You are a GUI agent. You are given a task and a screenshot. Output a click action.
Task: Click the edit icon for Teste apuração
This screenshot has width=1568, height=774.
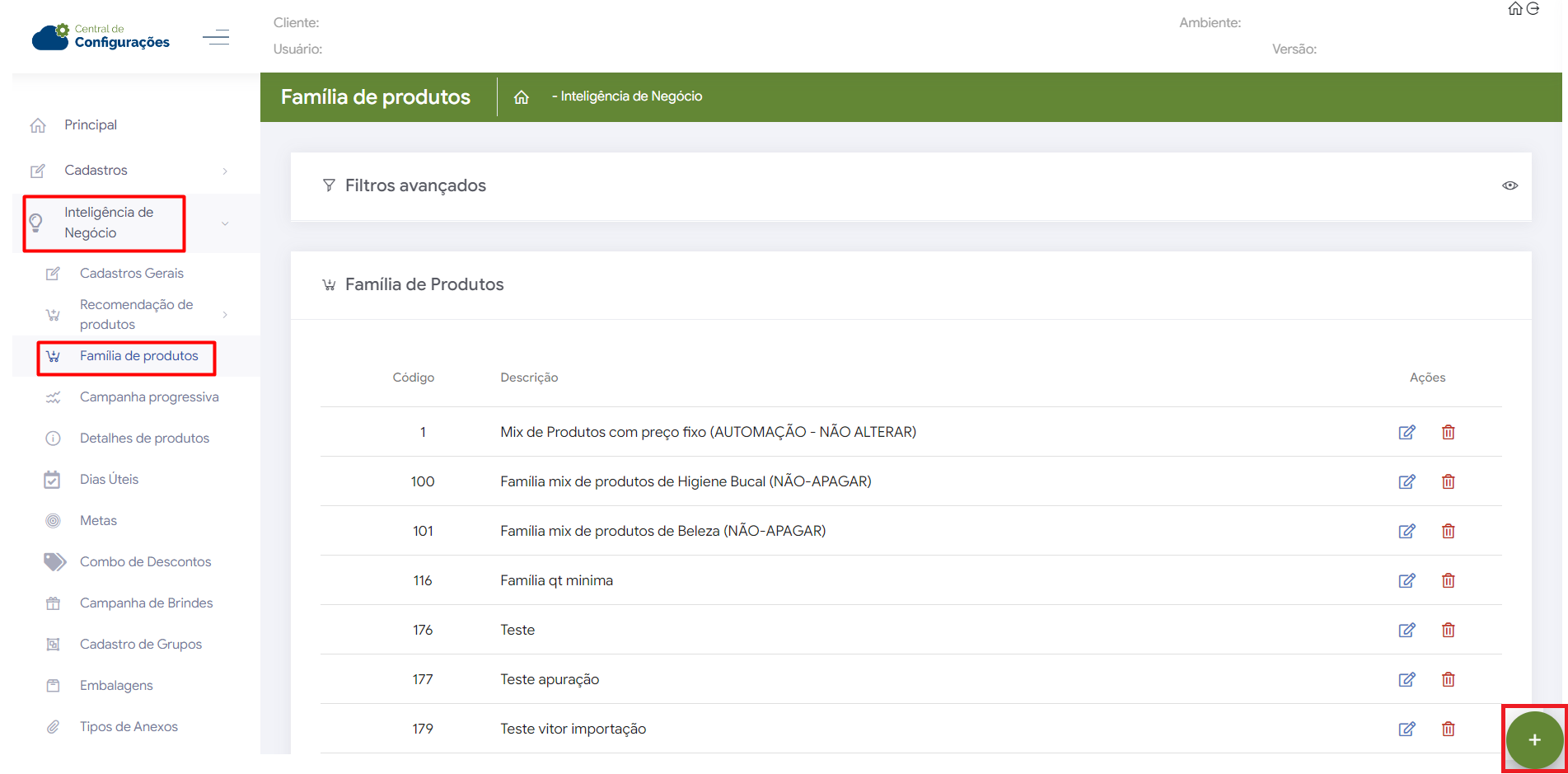[x=1407, y=679]
